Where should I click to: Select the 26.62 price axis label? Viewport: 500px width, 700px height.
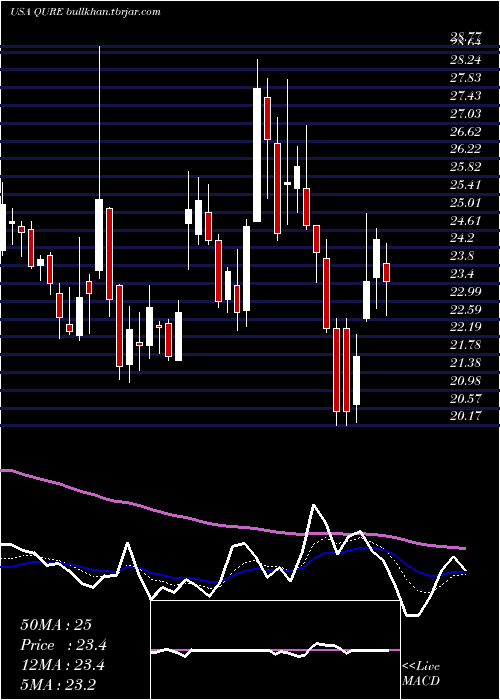coord(465,132)
